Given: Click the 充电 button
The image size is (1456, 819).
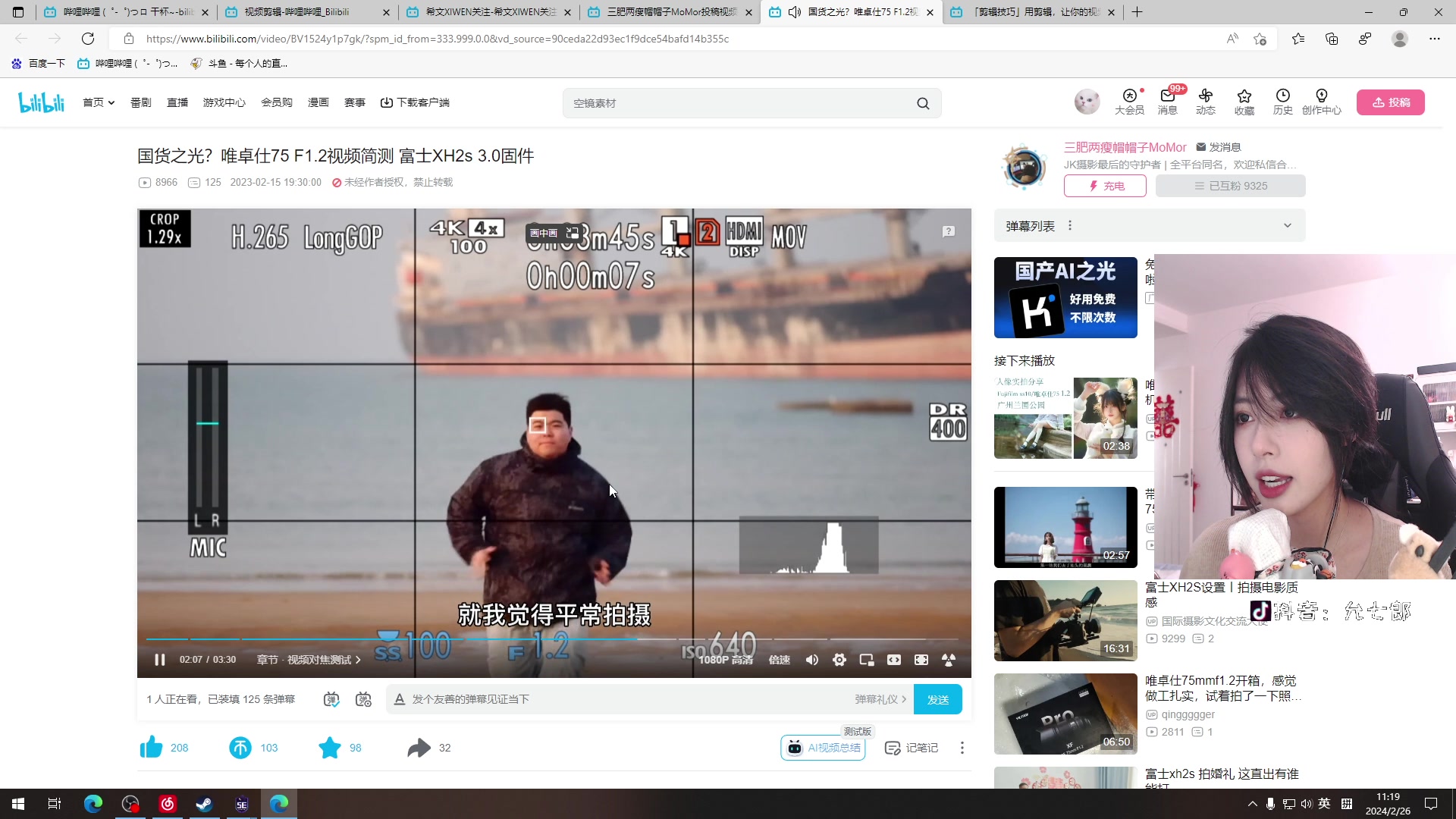Looking at the screenshot, I should point(1105,186).
